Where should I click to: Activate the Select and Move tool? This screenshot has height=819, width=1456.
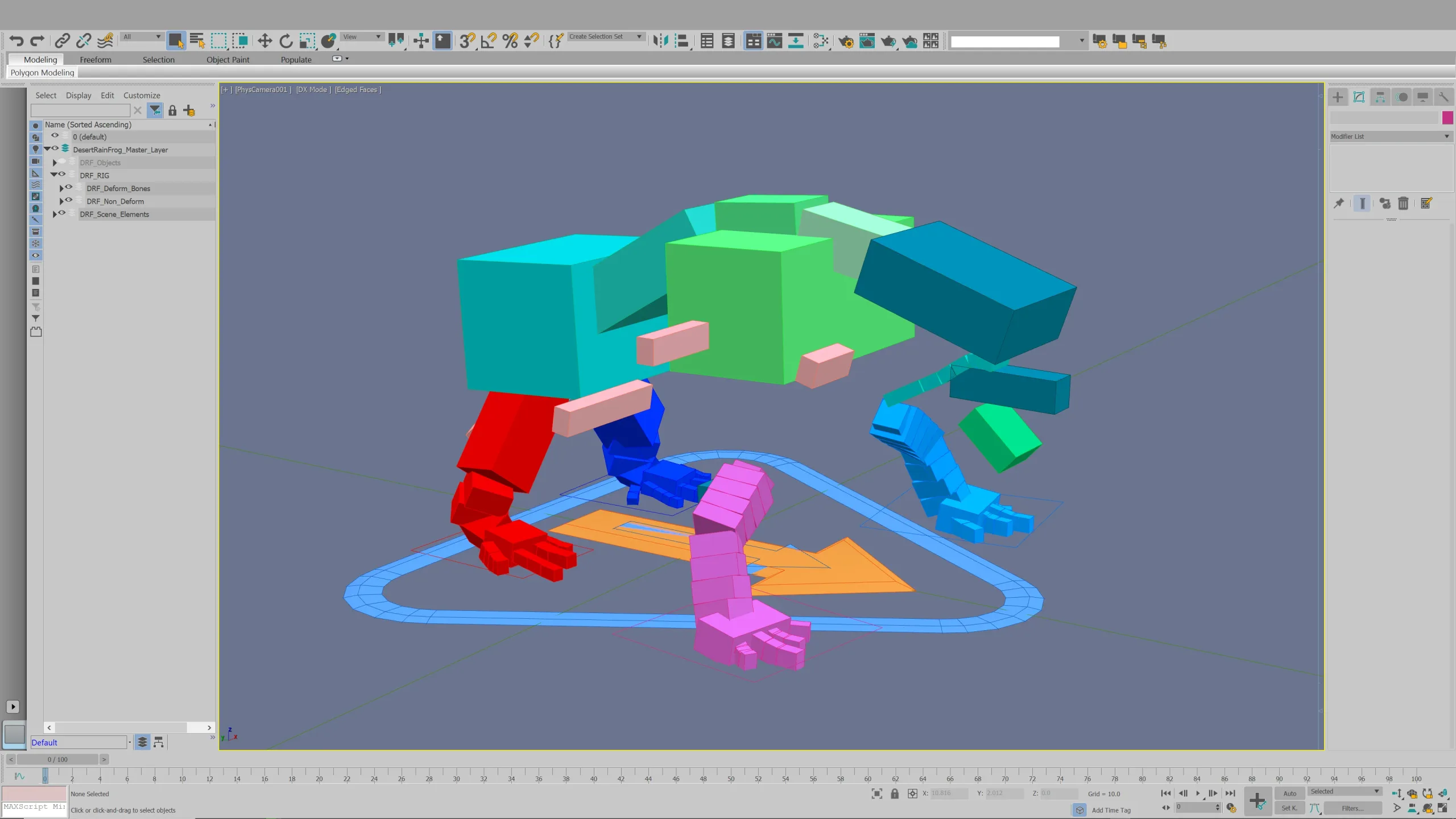coord(264,41)
